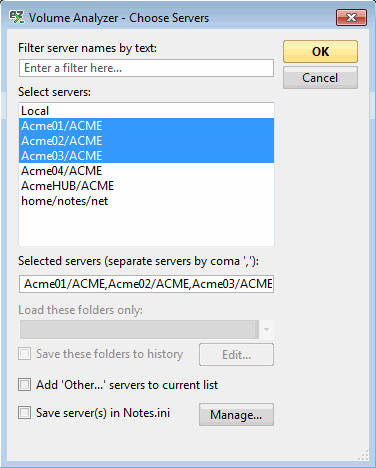Select home/notes/net server entry
Viewport: 376px width, 468px height.
(146, 201)
